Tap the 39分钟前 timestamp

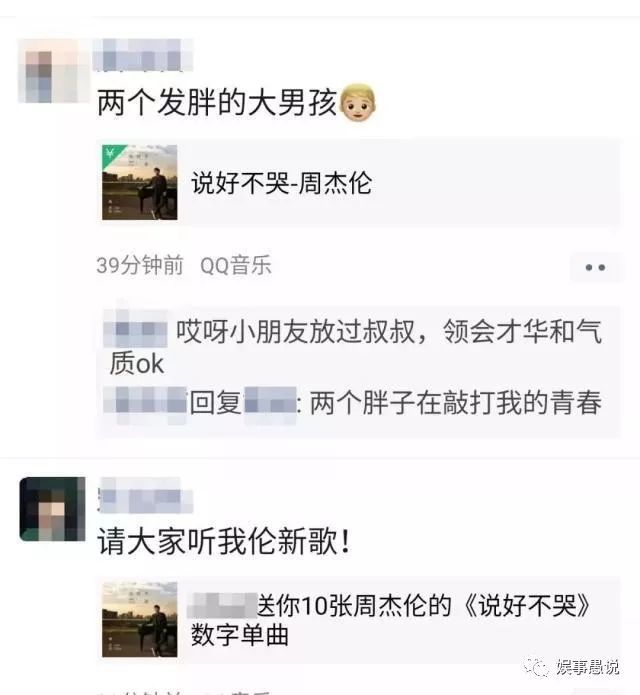[140, 266]
